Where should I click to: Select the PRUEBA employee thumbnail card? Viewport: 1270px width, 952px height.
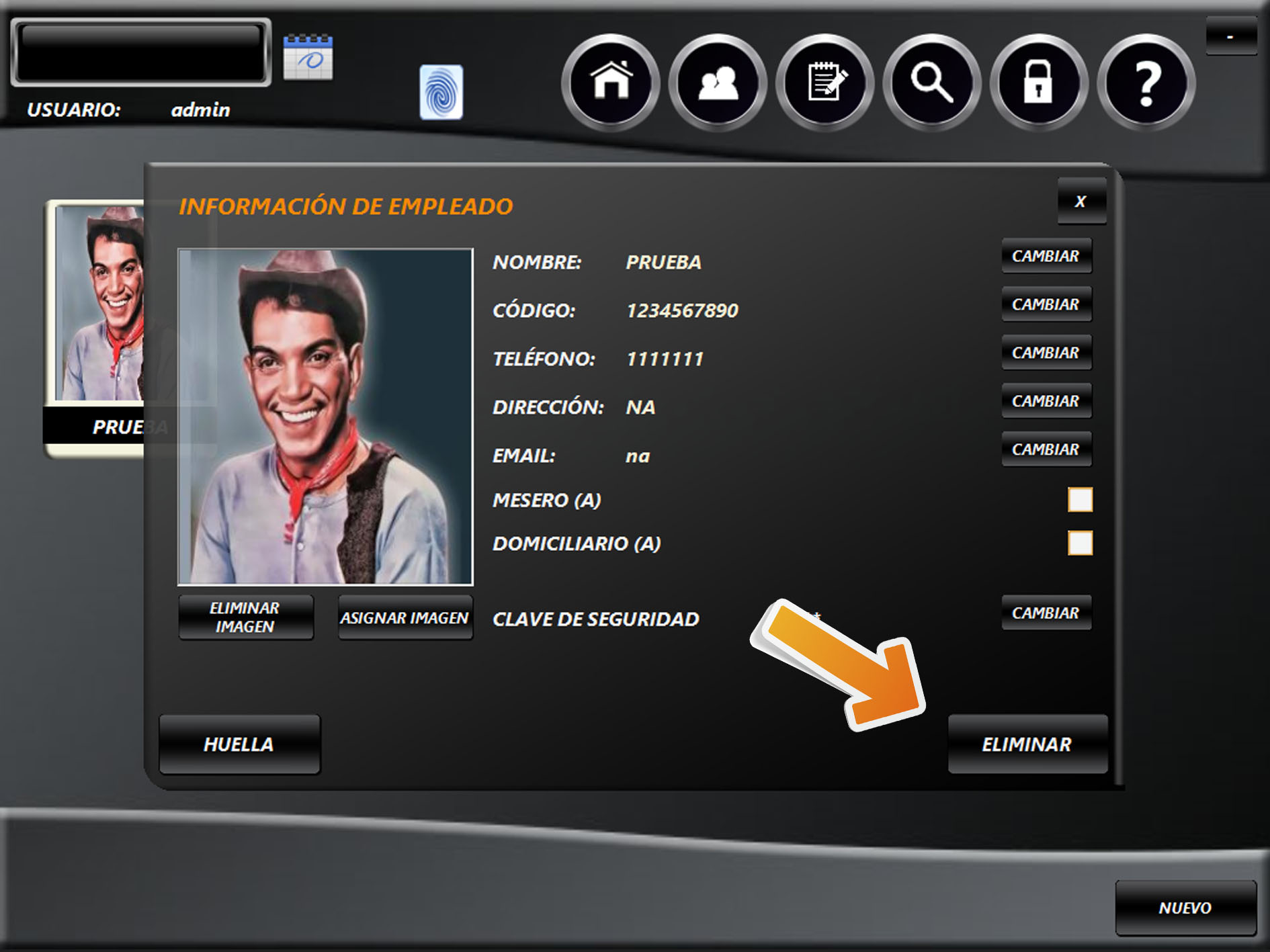click(x=95, y=322)
